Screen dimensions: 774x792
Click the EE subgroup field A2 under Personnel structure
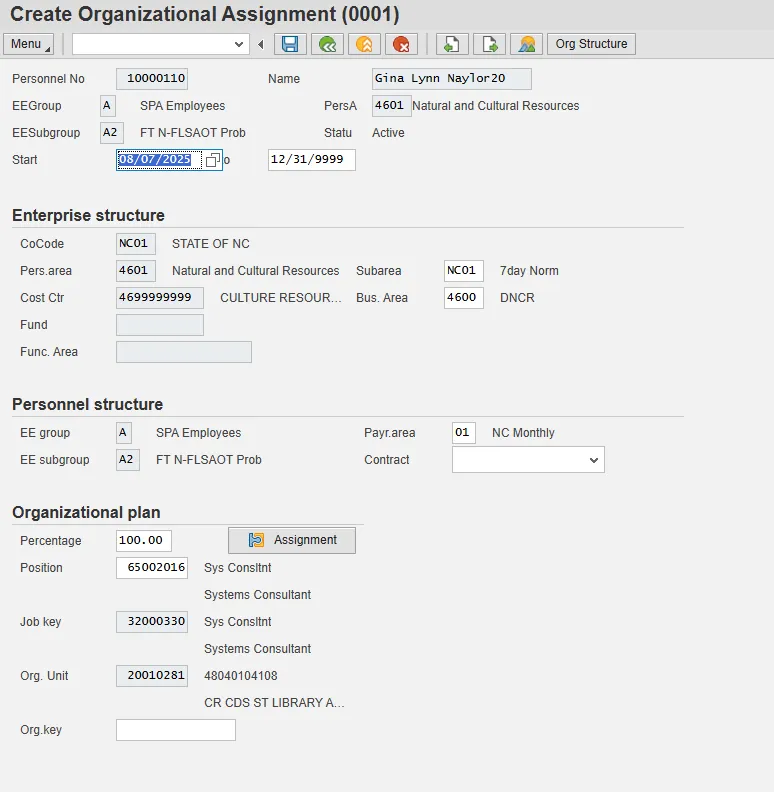click(128, 460)
